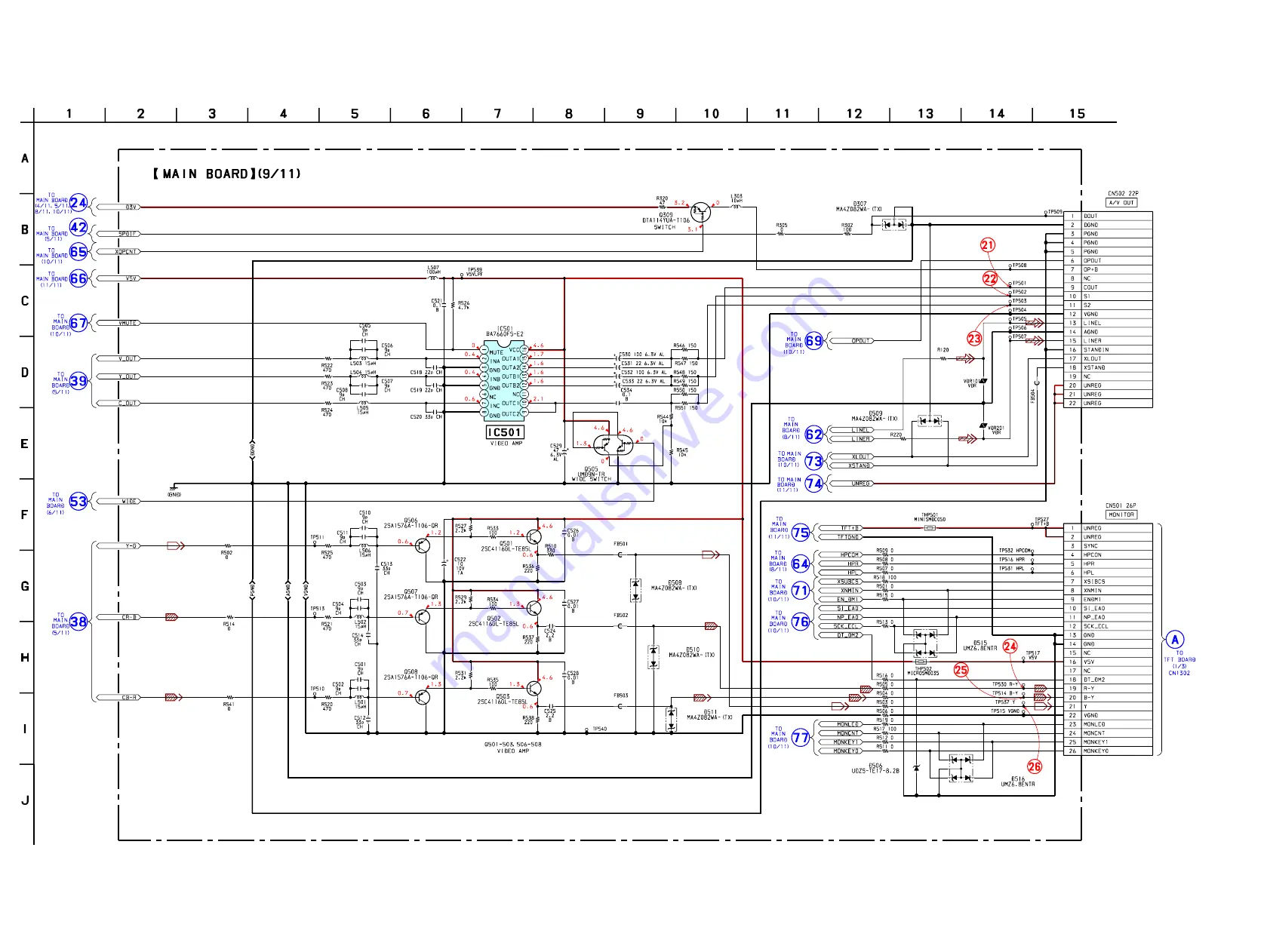Click blue circle 75 beside TFT+B
Screen dimensions: 1267x952
point(801,533)
